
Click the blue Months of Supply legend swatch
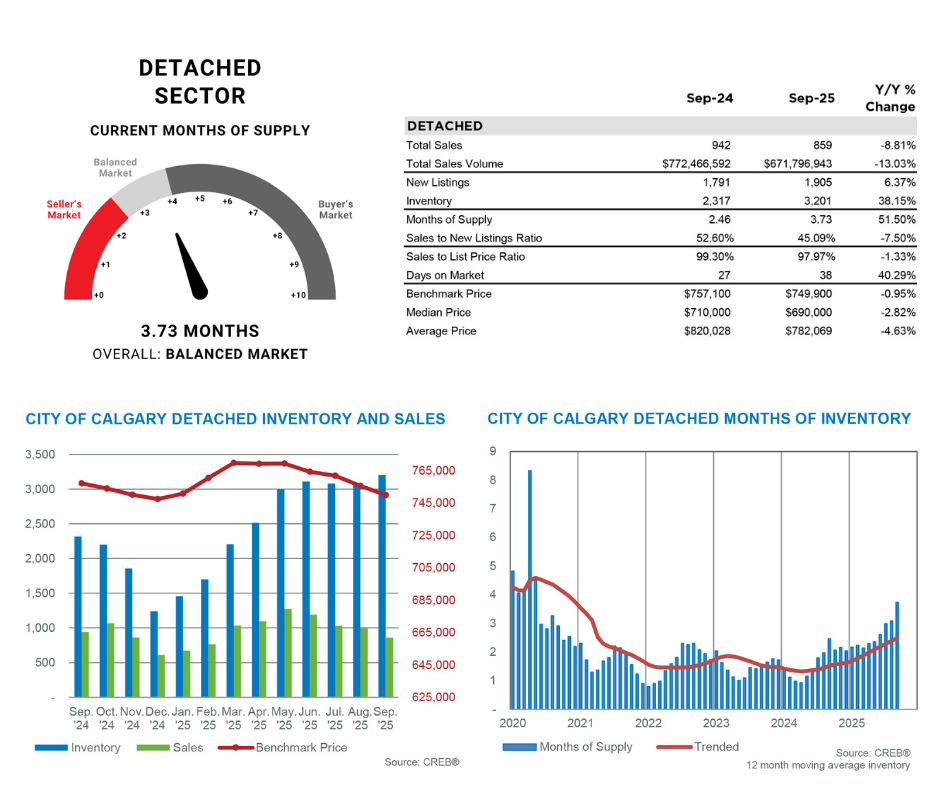coord(519,747)
